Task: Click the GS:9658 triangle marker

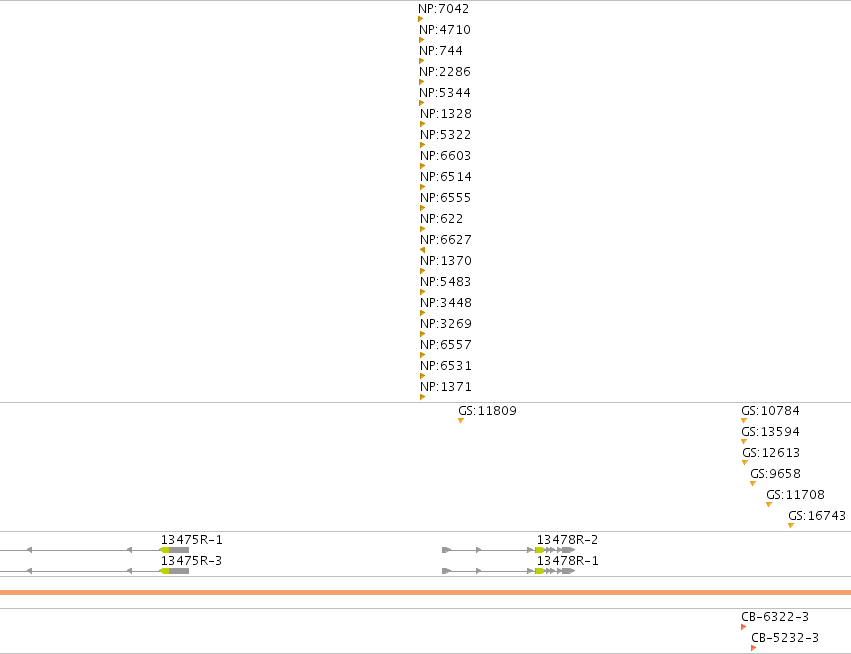Action: click(x=753, y=484)
